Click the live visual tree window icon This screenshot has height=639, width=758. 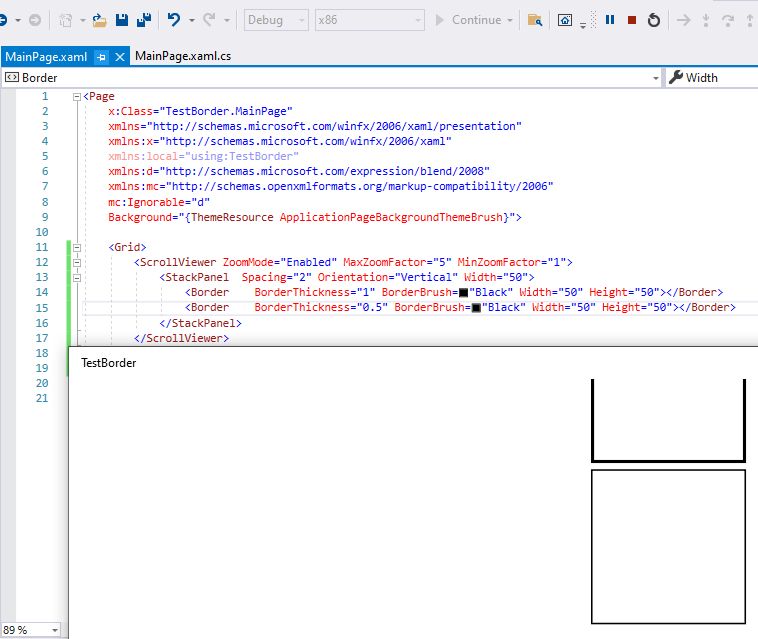(565, 20)
